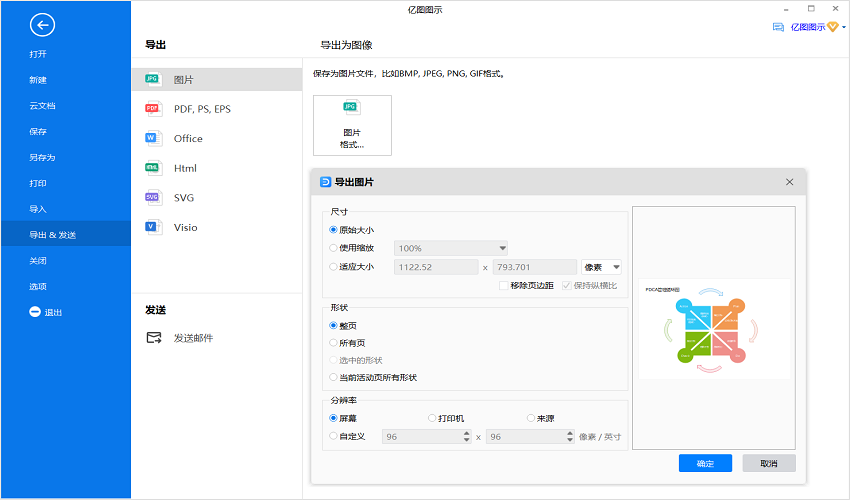Select the 来源 resolution radio

tap(531, 418)
